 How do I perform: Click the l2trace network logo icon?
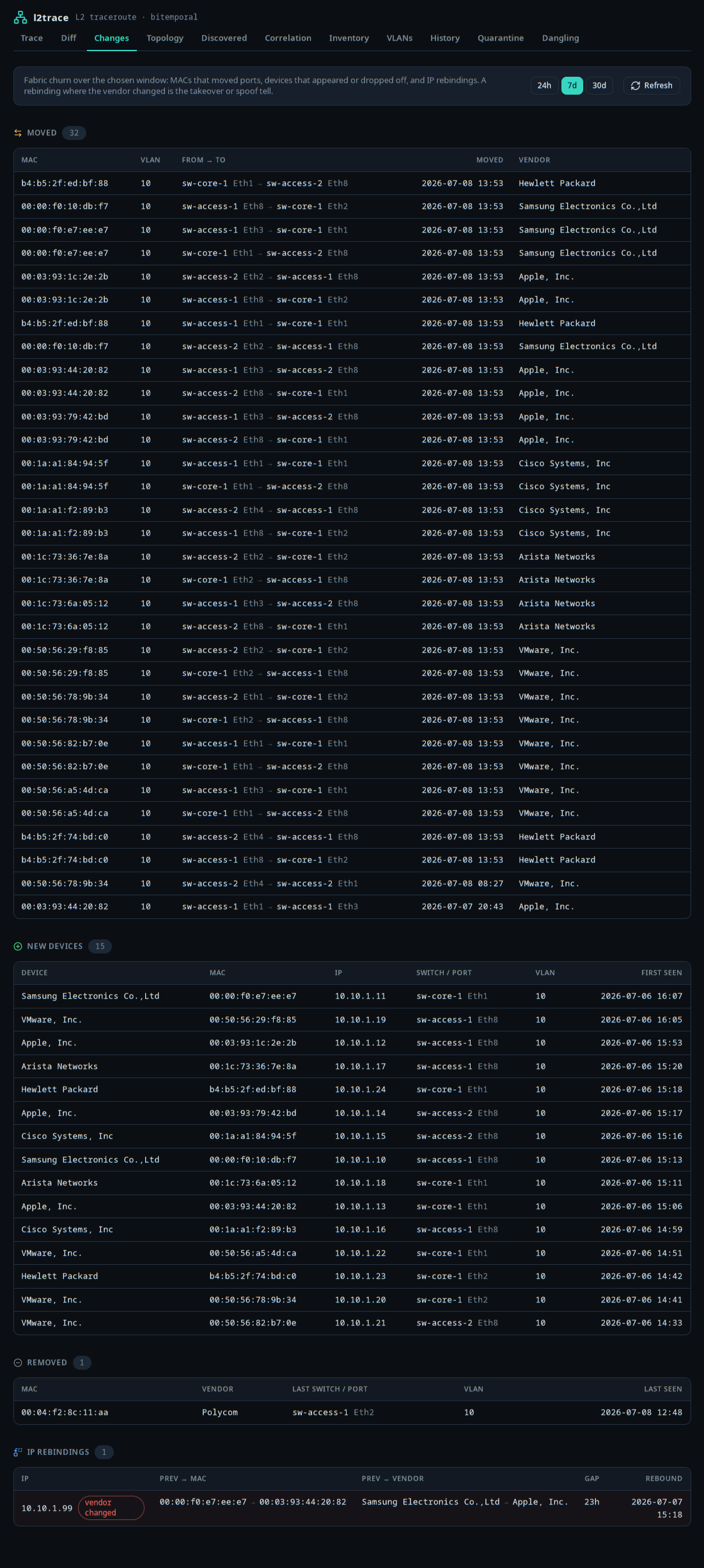(x=20, y=17)
